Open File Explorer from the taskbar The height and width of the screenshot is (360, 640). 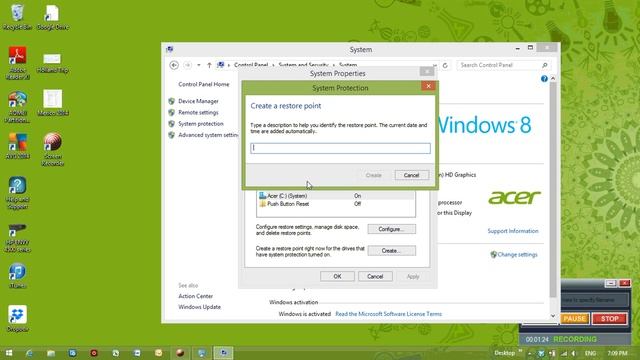[x=51, y=353]
